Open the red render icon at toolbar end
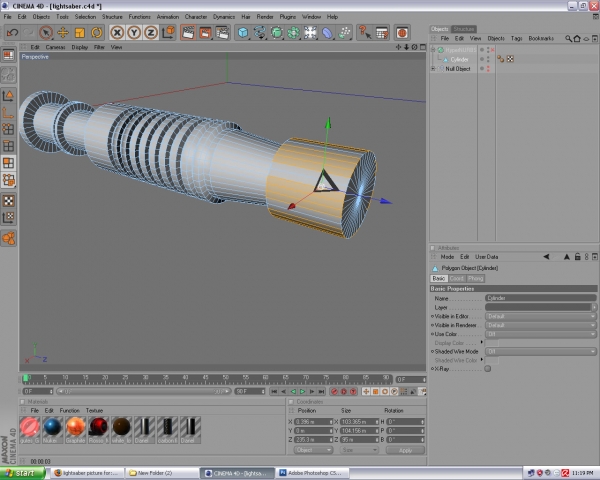Screen dimensions: 600x480 click(402, 33)
